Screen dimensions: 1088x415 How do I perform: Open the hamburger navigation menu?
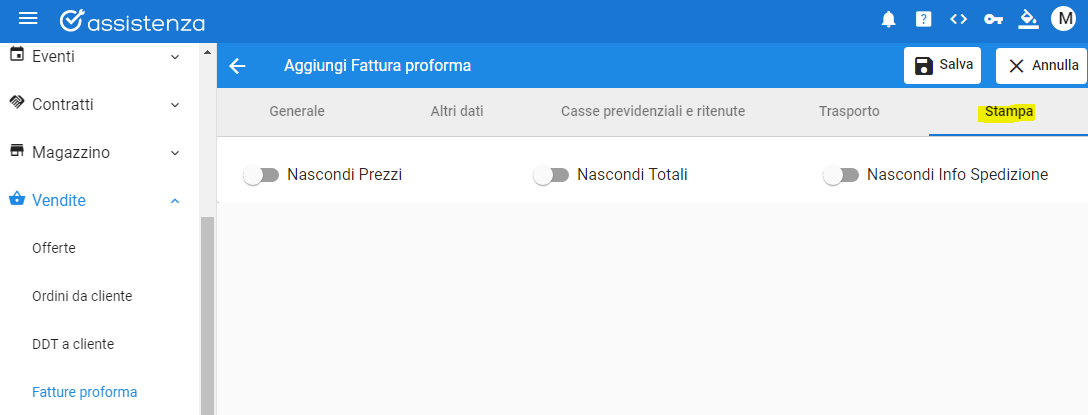28,19
